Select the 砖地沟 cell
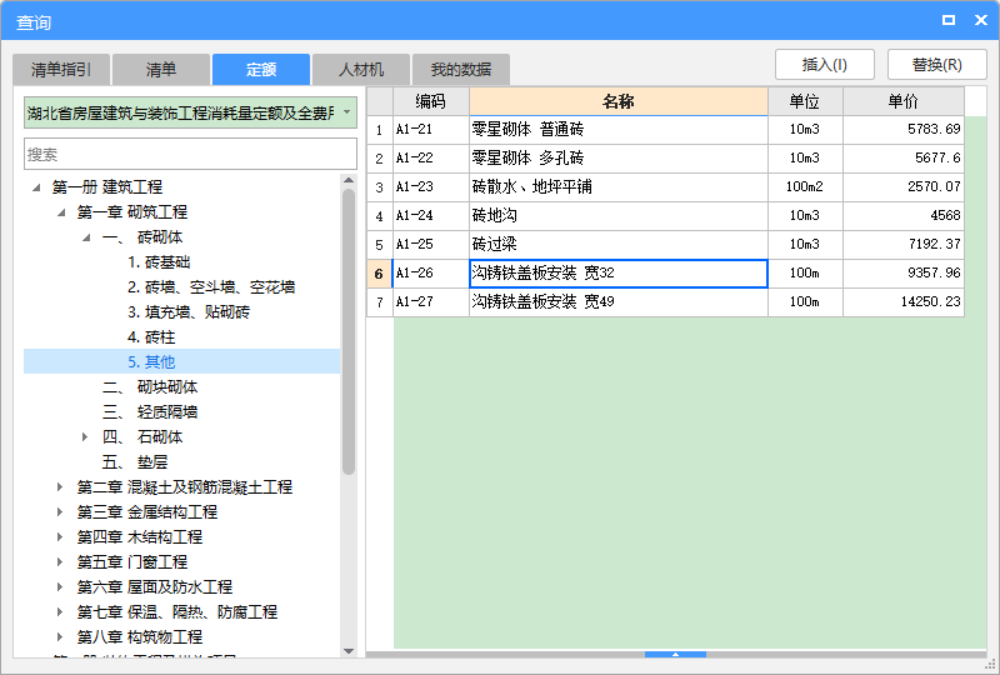Image resolution: width=1000 pixels, height=675 pixels. click(618, 216)
